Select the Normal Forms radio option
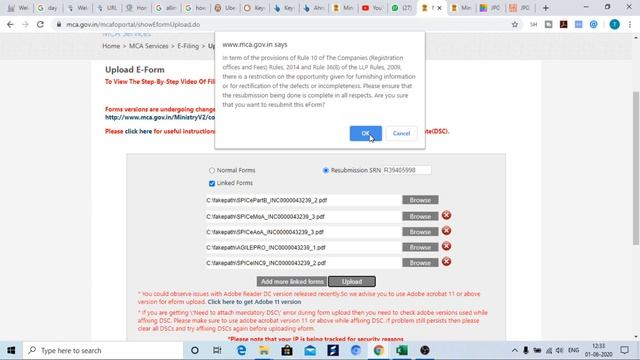 (x=212, y=170)
